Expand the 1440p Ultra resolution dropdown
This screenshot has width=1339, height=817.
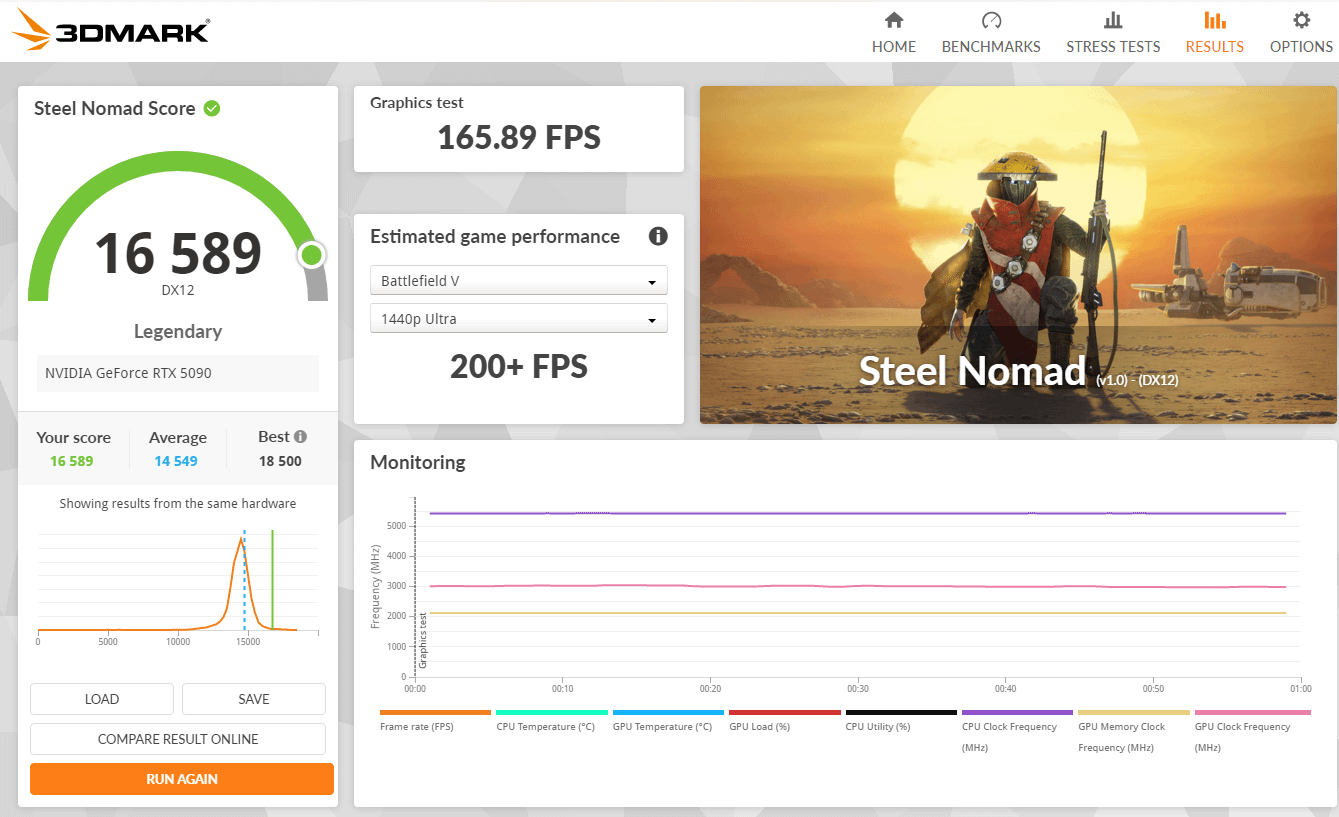pyautogui.click(x=518, y=319)
